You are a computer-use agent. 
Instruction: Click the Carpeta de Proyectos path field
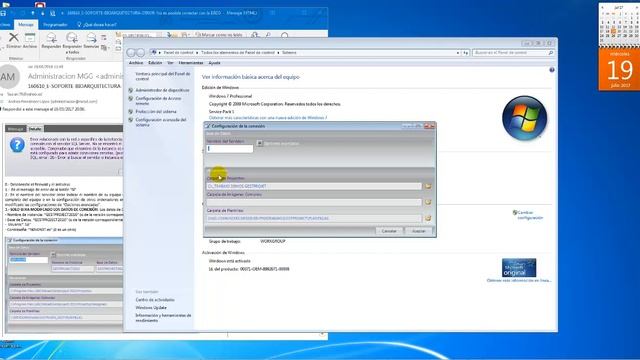point(314,186)
